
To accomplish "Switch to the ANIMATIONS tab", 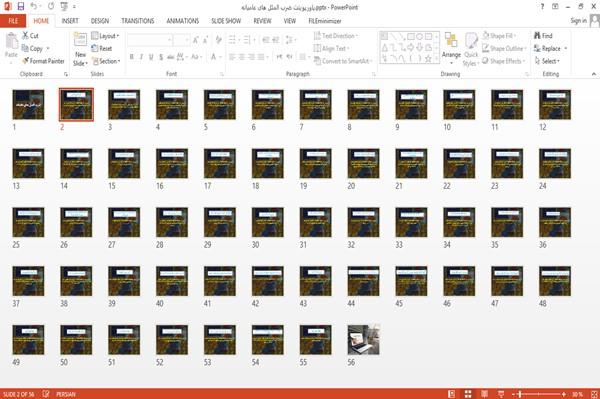I will click(x=183, y=21).
